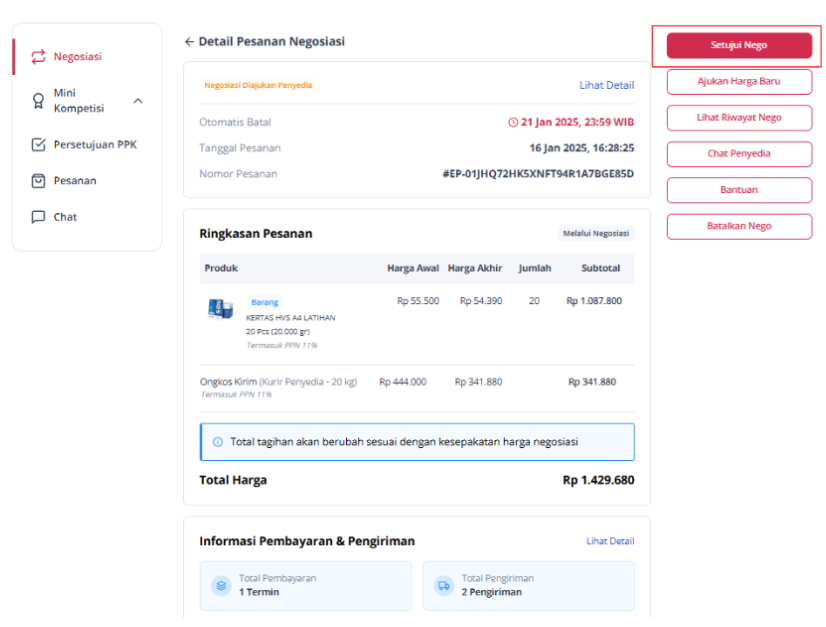Open Lihat Riwayat Nego
This screenshot has height=627, width=826.
(739, 118)
